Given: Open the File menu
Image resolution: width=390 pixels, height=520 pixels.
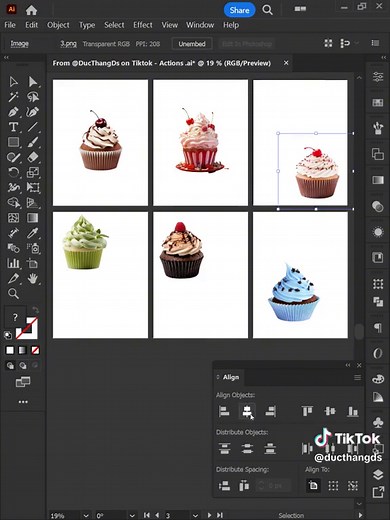Looking at the screenshot, I should (10, 25).
